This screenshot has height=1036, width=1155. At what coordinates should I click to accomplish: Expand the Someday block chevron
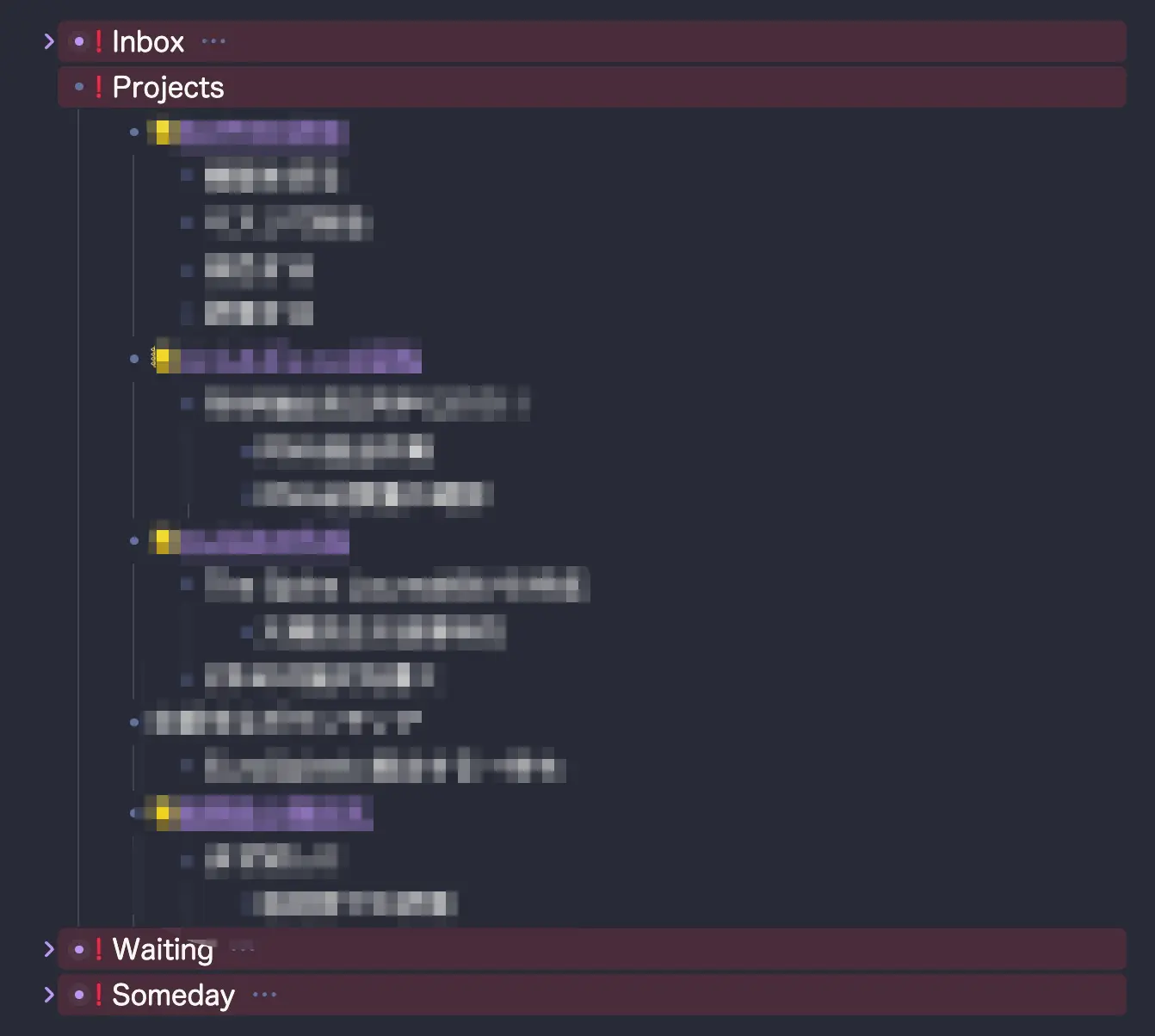coord(49,995)
